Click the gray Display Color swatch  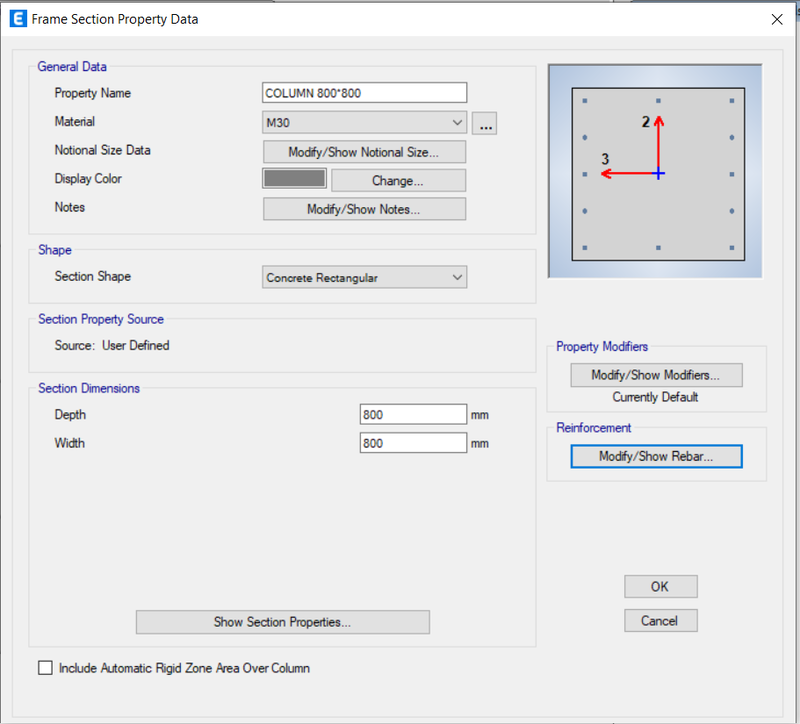click(294, 179)
